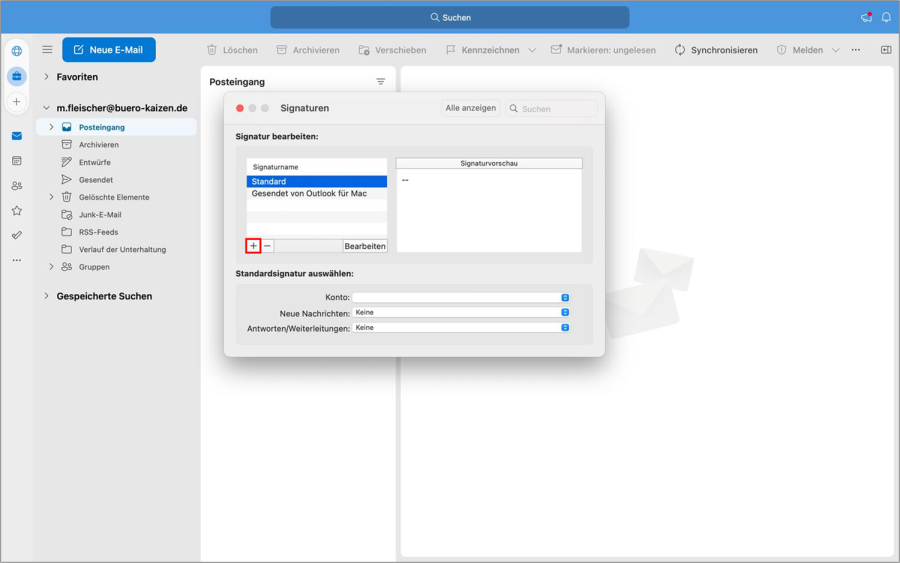900x563 pixels.
Task: Click the Signaturvorschau preview area
Action: click(489, 210)
